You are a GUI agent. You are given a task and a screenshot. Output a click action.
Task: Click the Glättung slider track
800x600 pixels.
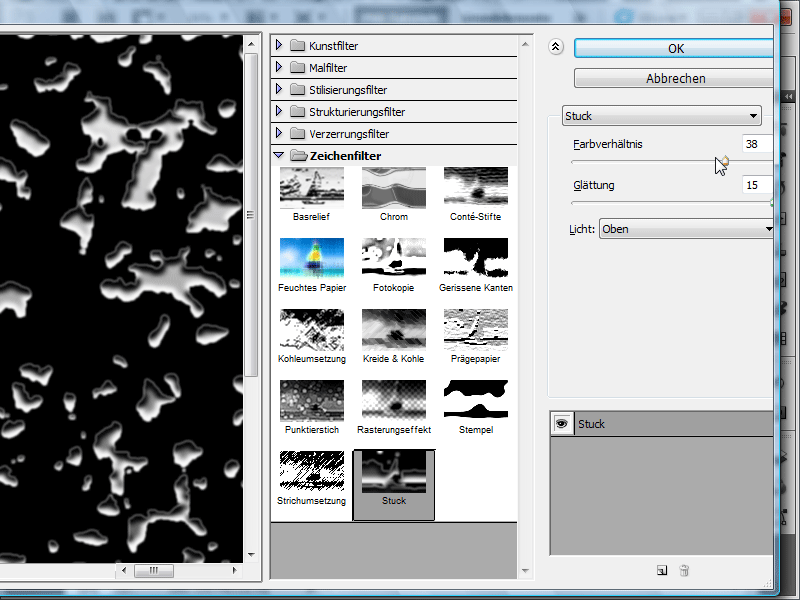(x=671, y=203)
